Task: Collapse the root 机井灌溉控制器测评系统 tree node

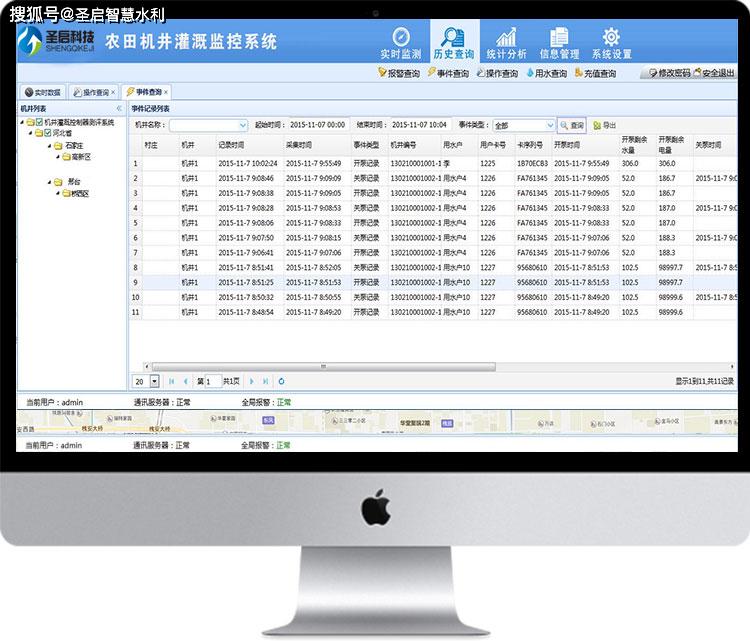Action: click(x=22, y=122)
